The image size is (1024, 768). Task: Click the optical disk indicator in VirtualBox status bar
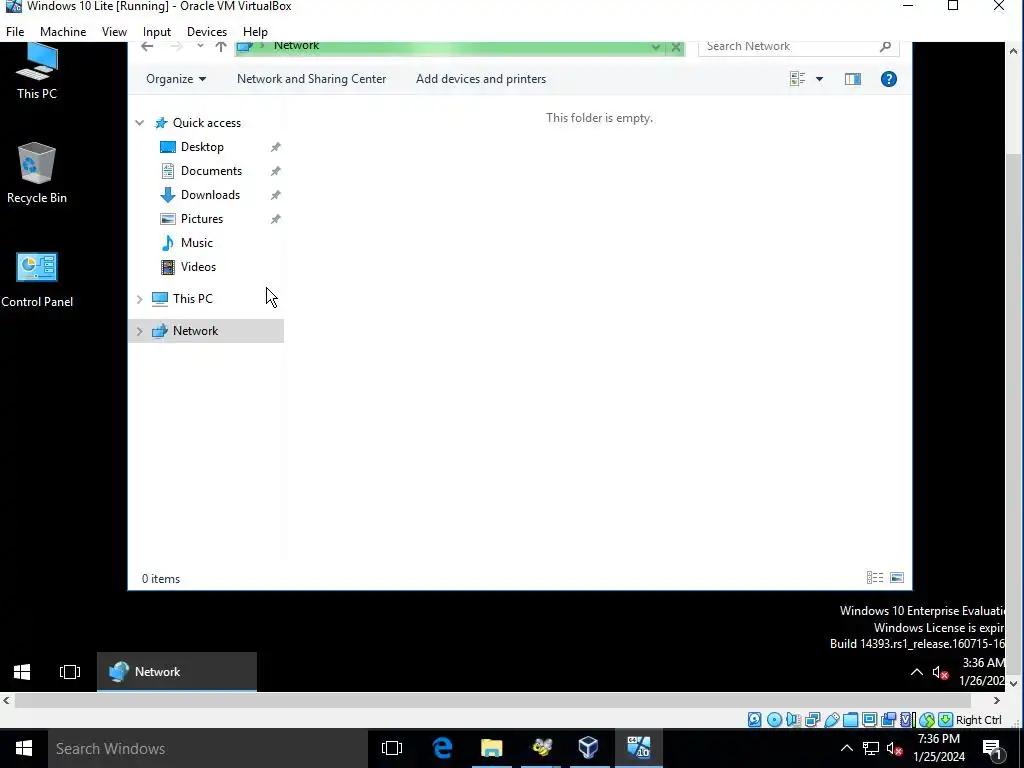774,720
